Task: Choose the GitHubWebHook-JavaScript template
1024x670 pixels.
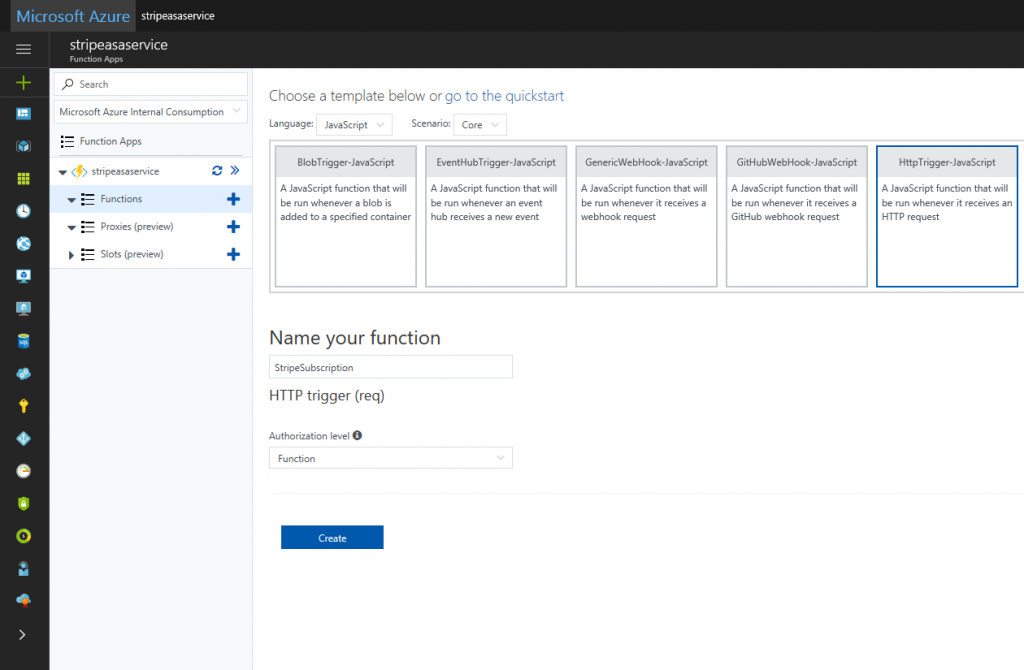Action: click(x=797, y=216)
